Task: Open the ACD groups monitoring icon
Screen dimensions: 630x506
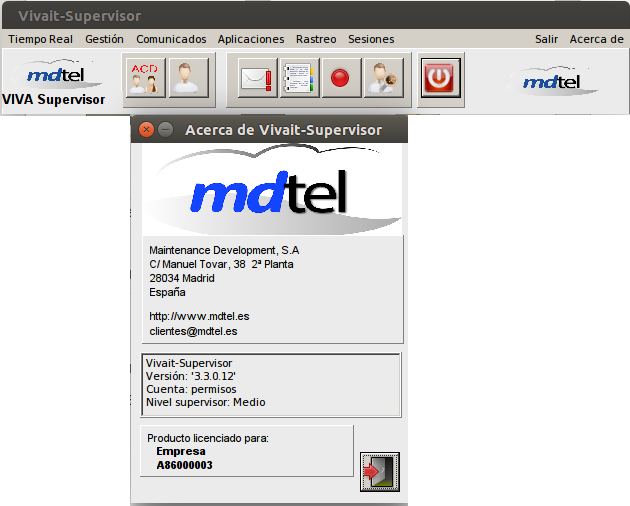Action: (x=145, y=78)
